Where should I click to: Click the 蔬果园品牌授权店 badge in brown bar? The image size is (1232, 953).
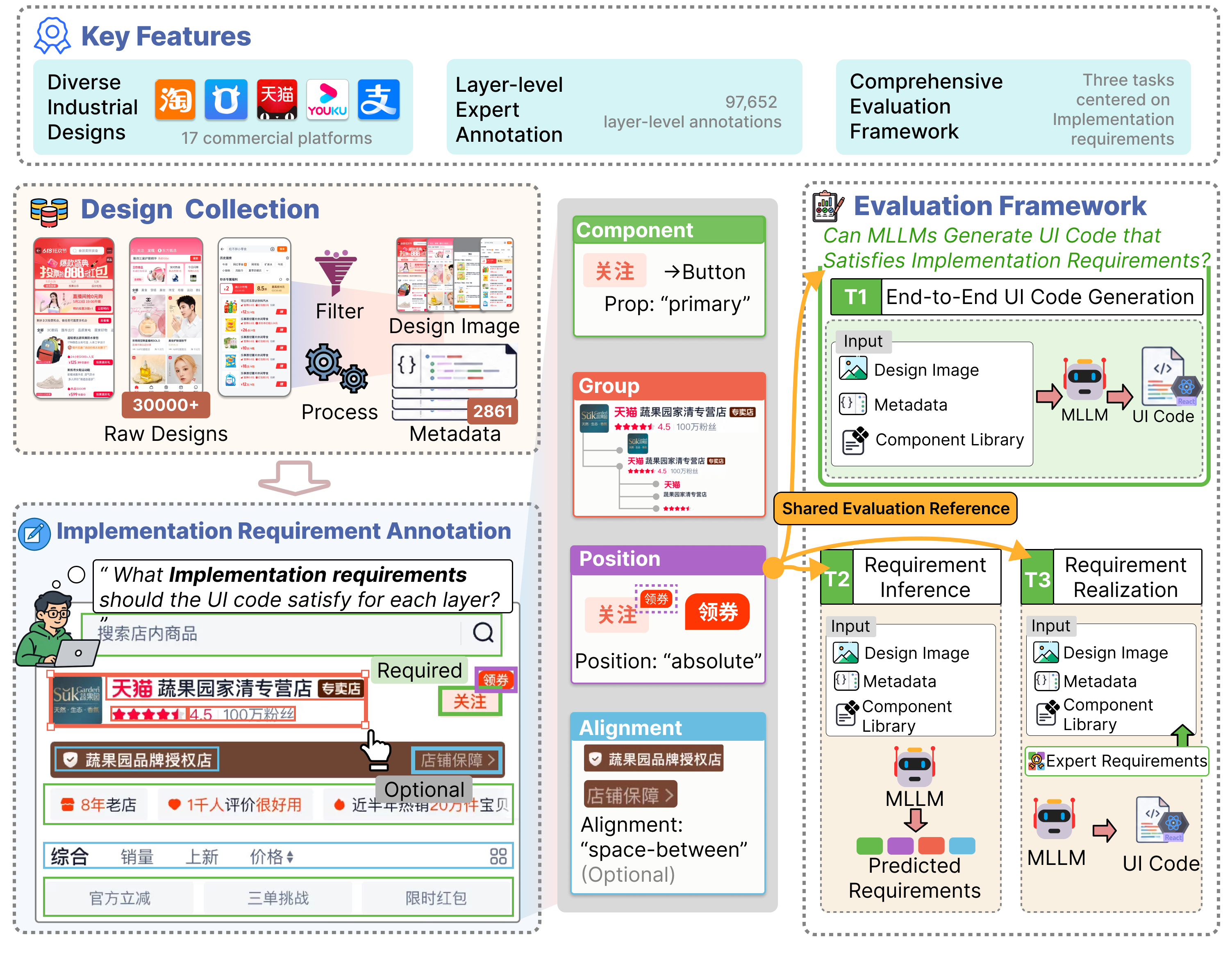point(136,760)
